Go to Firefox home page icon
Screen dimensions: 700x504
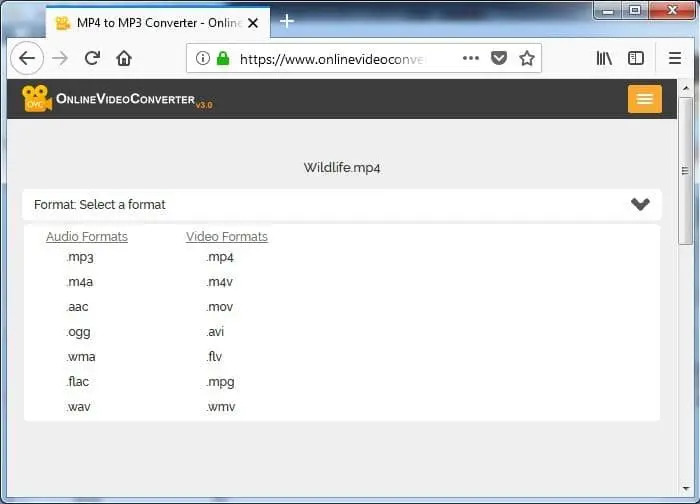pos(124,58)
